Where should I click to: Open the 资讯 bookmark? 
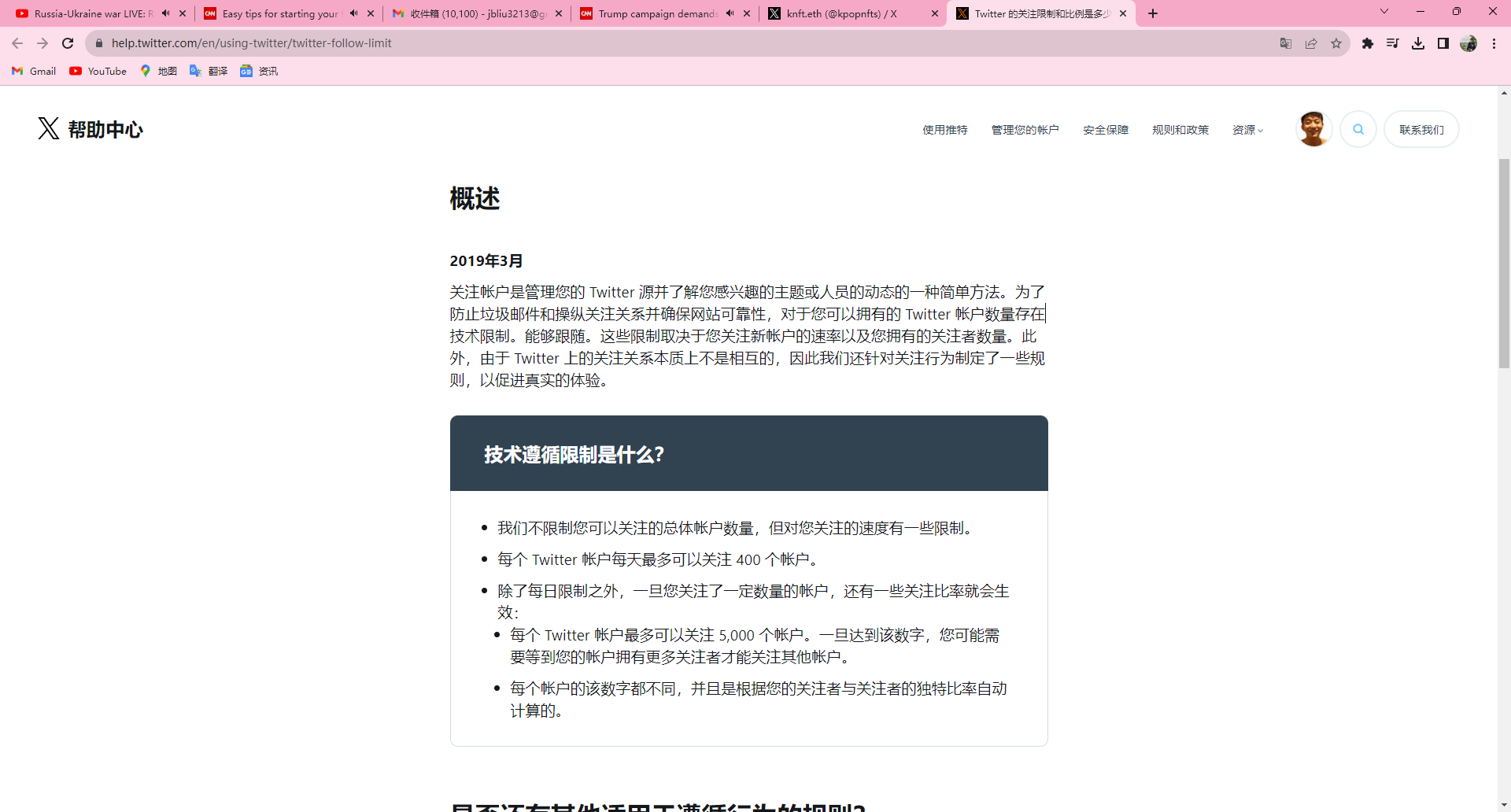click(259, 71)
